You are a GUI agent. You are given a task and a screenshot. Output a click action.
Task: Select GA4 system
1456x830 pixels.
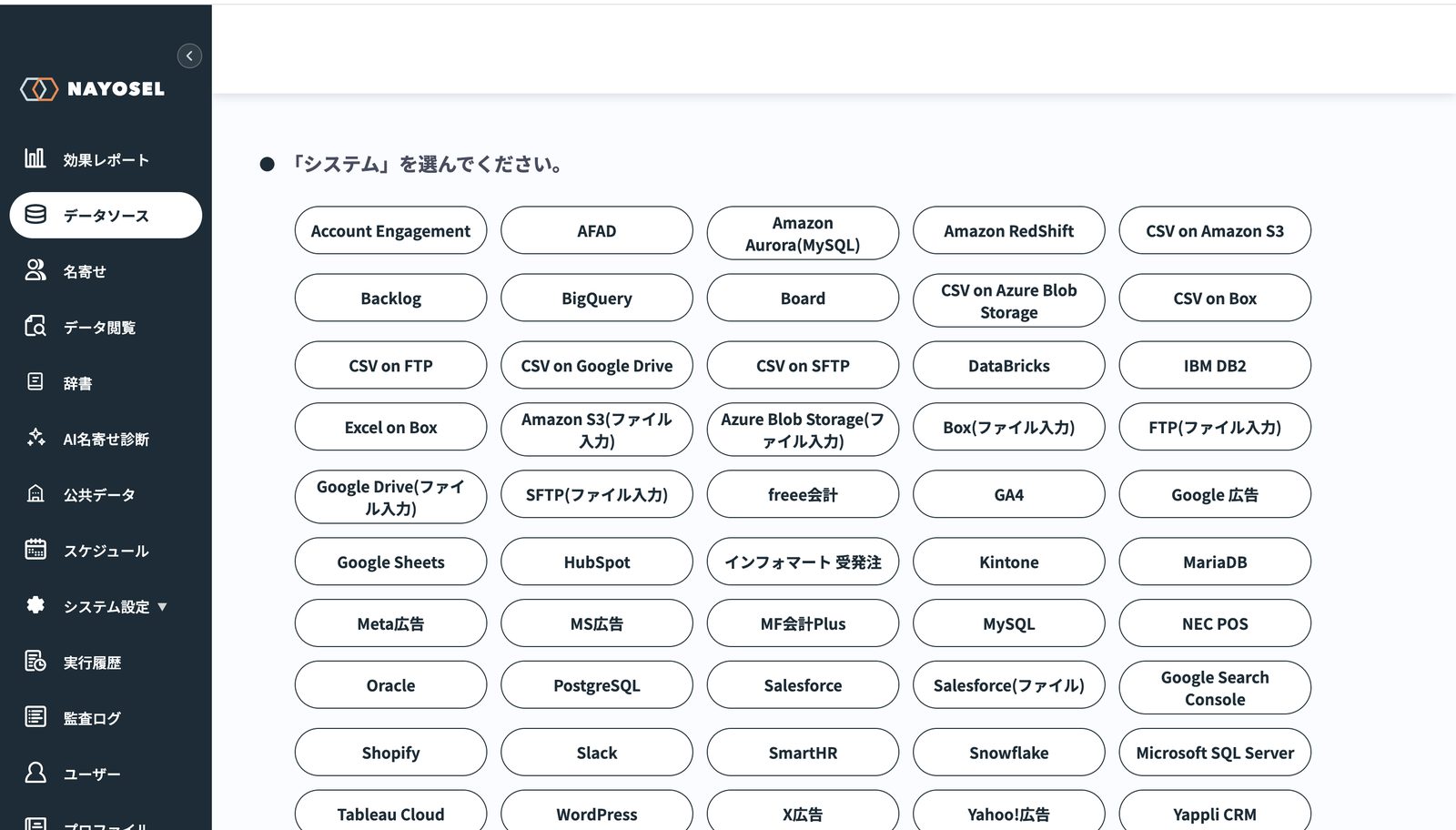point(1008,494)
